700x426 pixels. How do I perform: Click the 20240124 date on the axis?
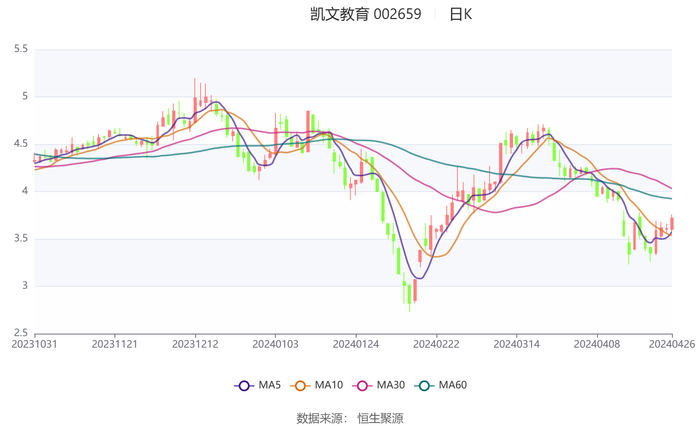pos(356,343)
